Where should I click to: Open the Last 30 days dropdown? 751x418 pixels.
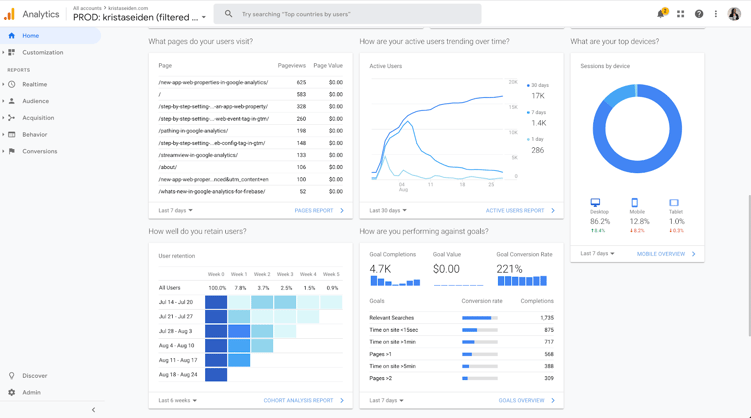(x=388, y=210)
